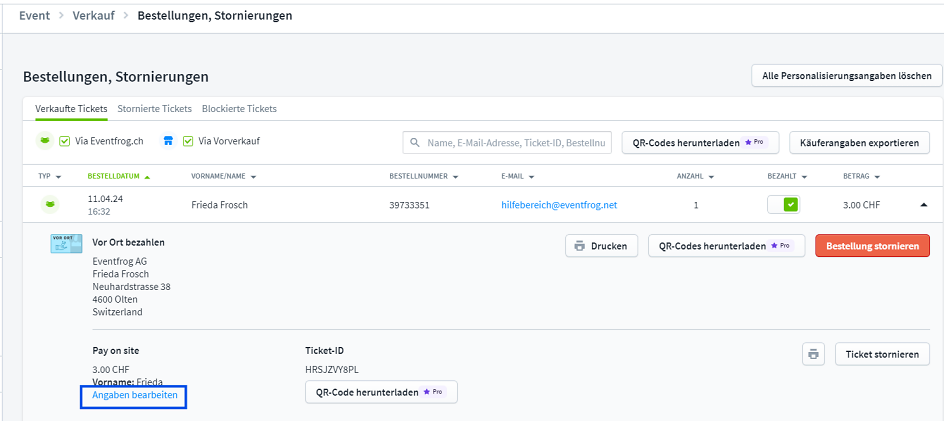This screenshot has width=944, height=421.
Task: Toggle the Bezahlt paid switch for Frieda Frosch
Action: pos(783,205)
